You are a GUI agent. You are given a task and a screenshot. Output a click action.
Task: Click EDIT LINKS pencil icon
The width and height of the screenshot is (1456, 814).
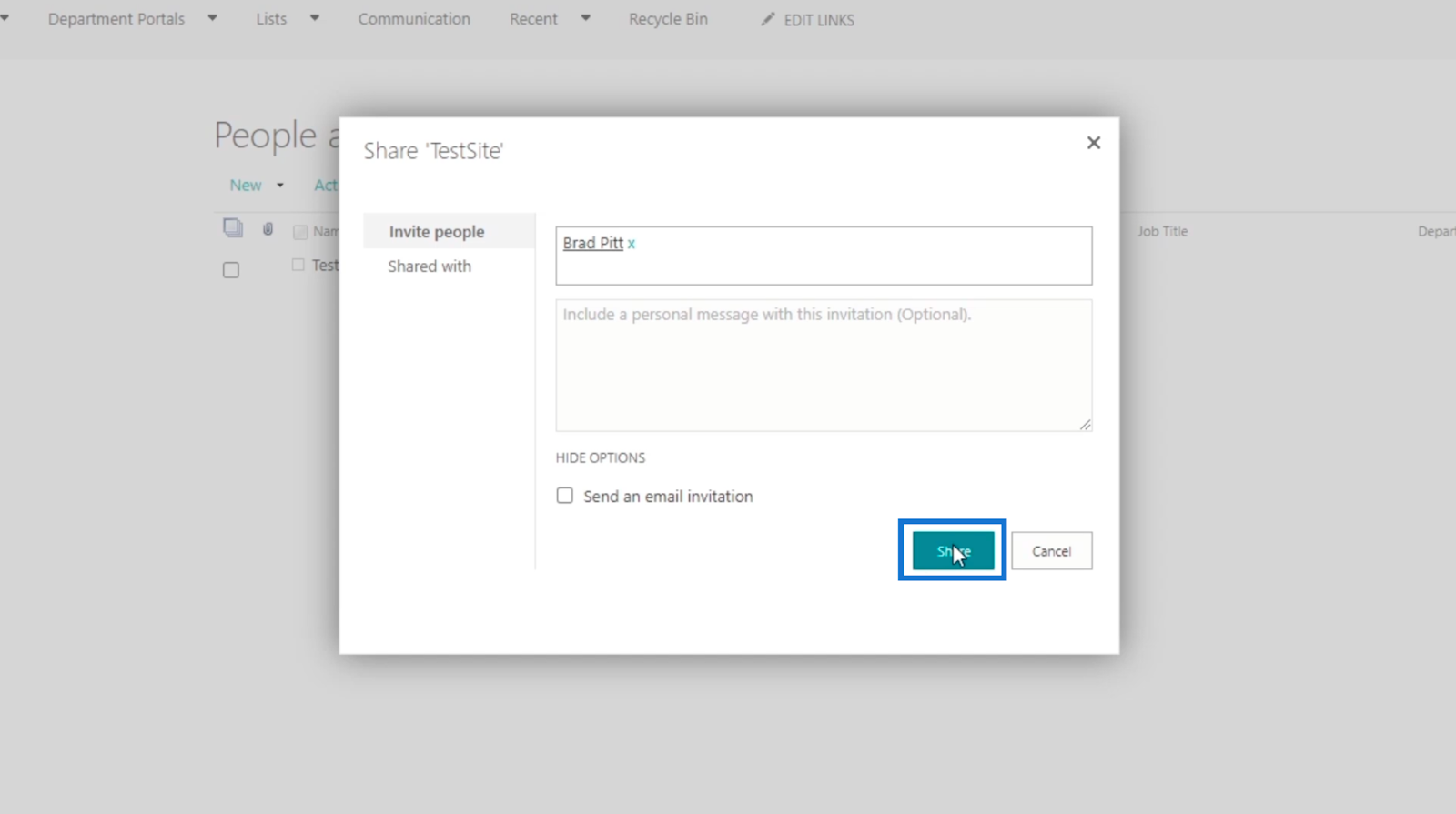(x=768, y=19)
